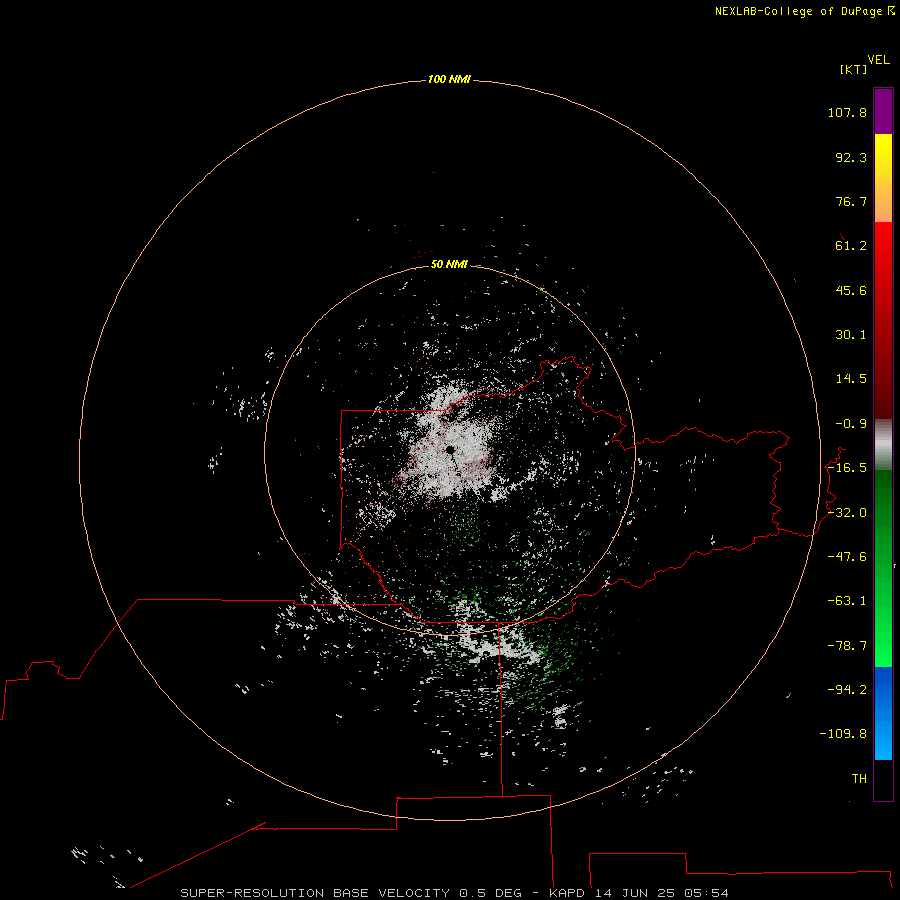Click the 45.6 legend value
The width and height of the screenshot is (900, 900).
coord(851,290)
